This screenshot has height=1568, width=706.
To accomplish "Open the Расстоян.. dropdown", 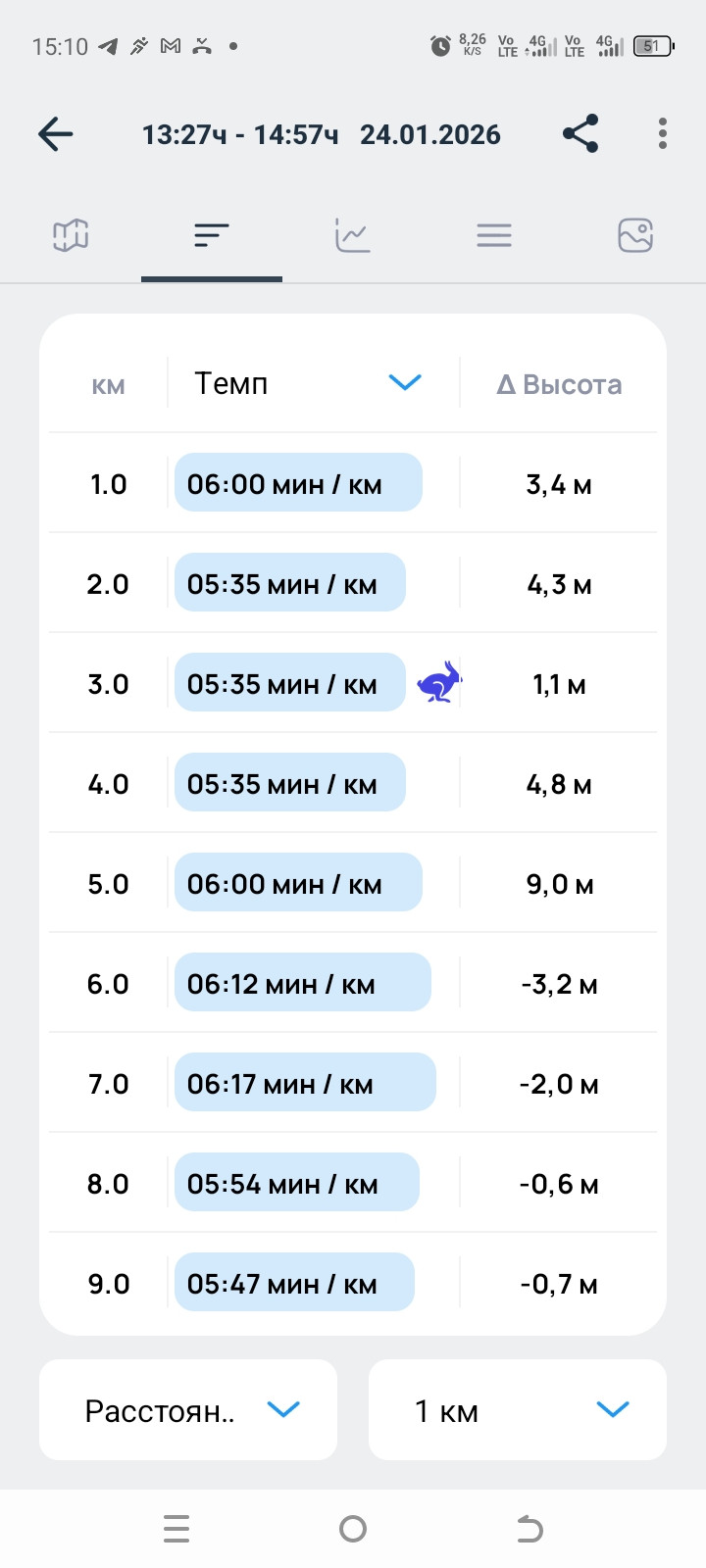I will pyautogui.click(x=188, y=1410).
